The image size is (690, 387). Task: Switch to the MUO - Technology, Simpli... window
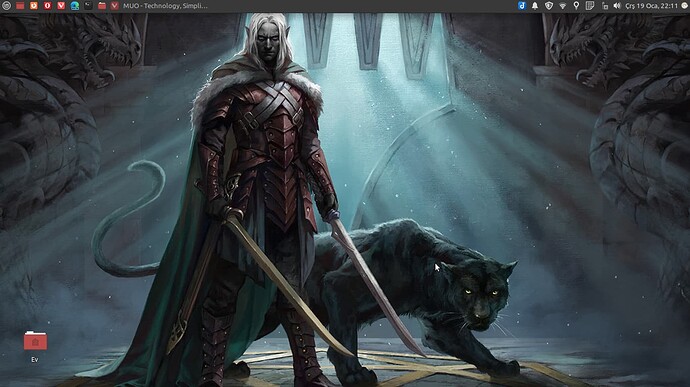pyautogui.click(x=159, y=6)
